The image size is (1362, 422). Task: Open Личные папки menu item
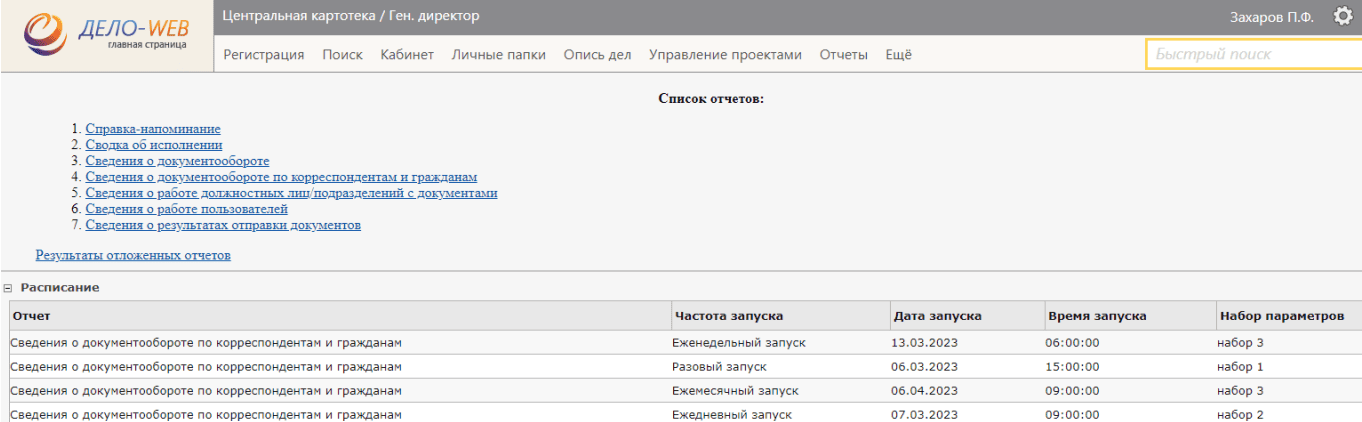pos(498,55)
